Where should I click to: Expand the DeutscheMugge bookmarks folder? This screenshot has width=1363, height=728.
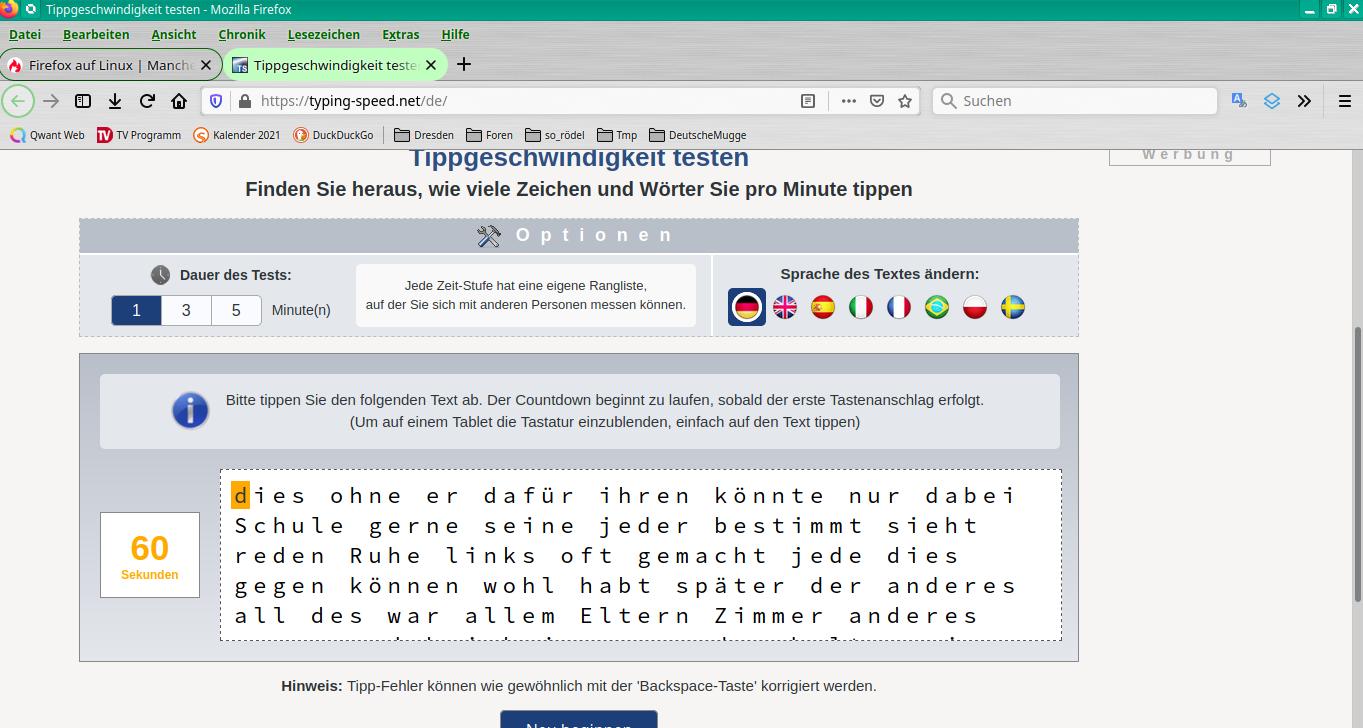698,135
